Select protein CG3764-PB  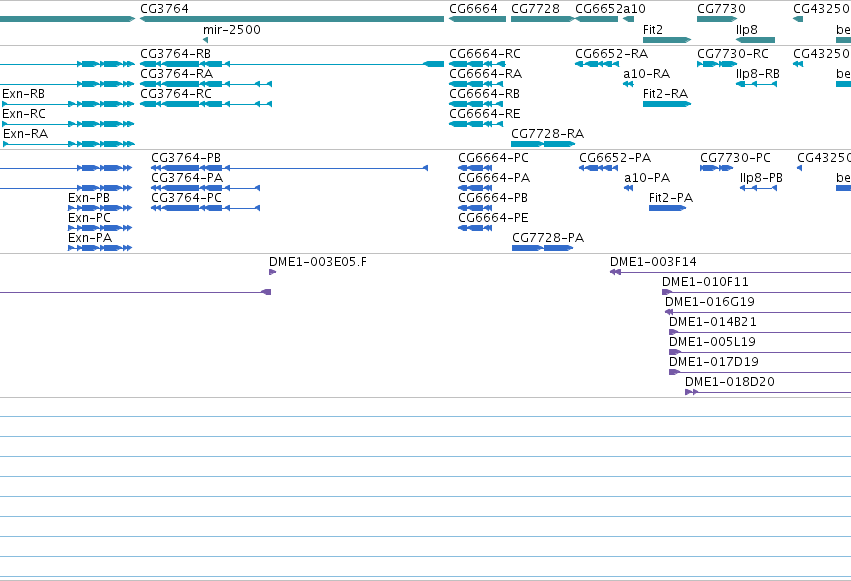[186, 158]
